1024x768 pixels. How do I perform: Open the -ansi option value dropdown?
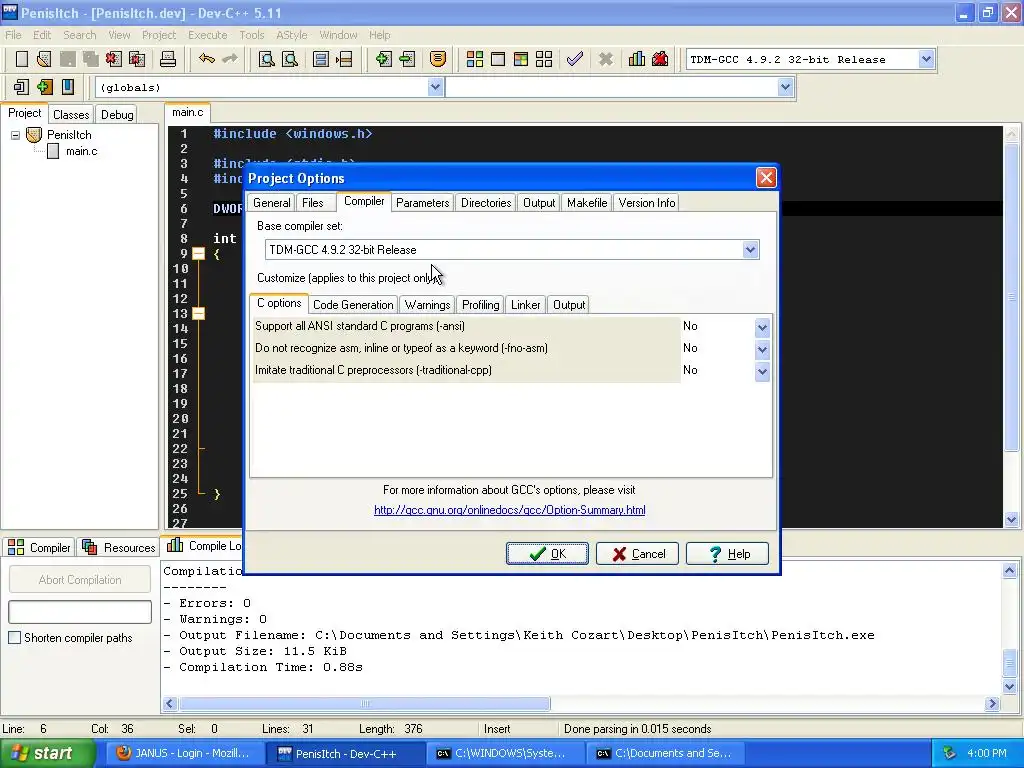tap(762, 327)
